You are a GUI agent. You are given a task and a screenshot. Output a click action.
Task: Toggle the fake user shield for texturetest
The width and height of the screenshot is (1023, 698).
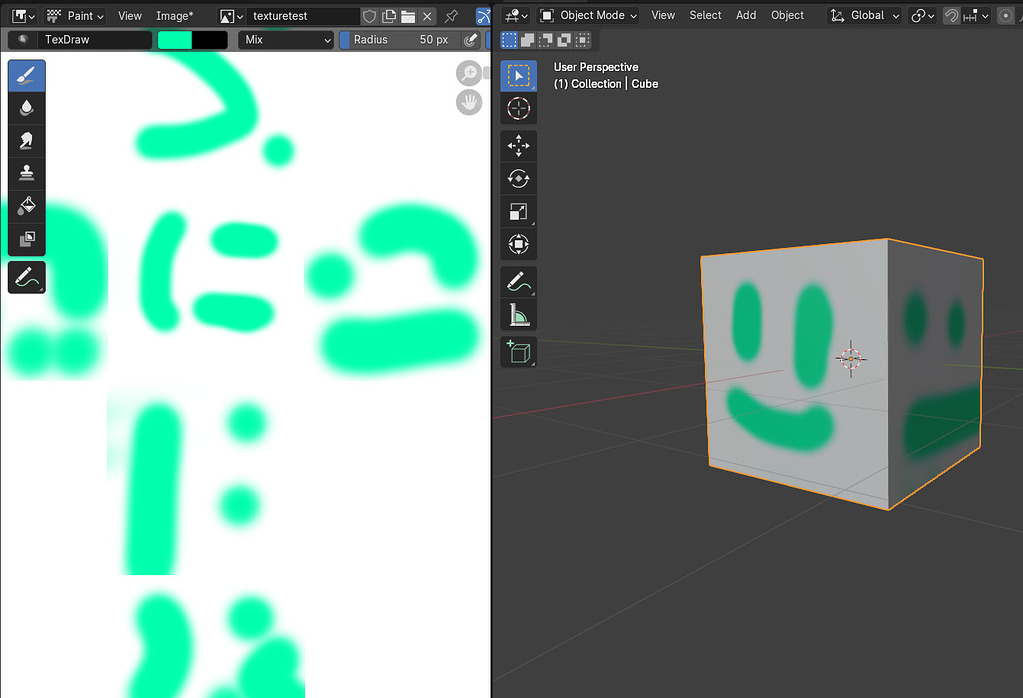[x=369, y=16]
